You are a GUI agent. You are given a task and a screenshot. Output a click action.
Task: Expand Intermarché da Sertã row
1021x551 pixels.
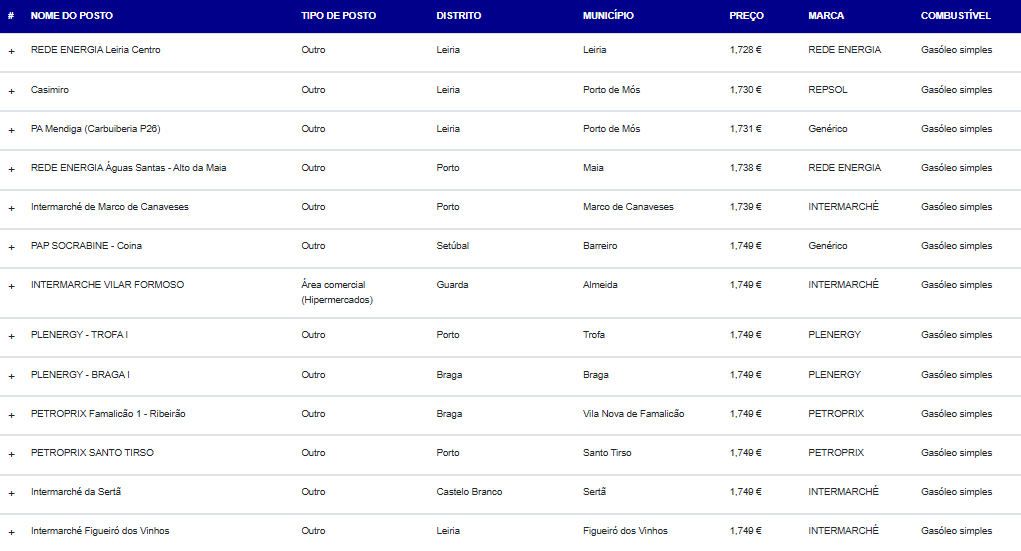[11, 494]
